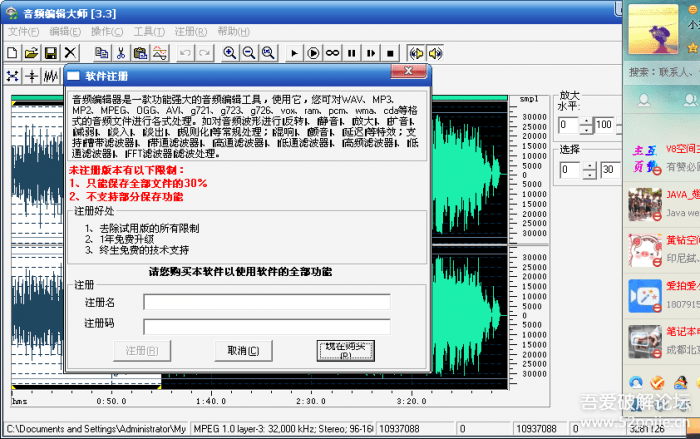
Task: Save audio using the floppy disk icon
Action: [x=50, y=52]
